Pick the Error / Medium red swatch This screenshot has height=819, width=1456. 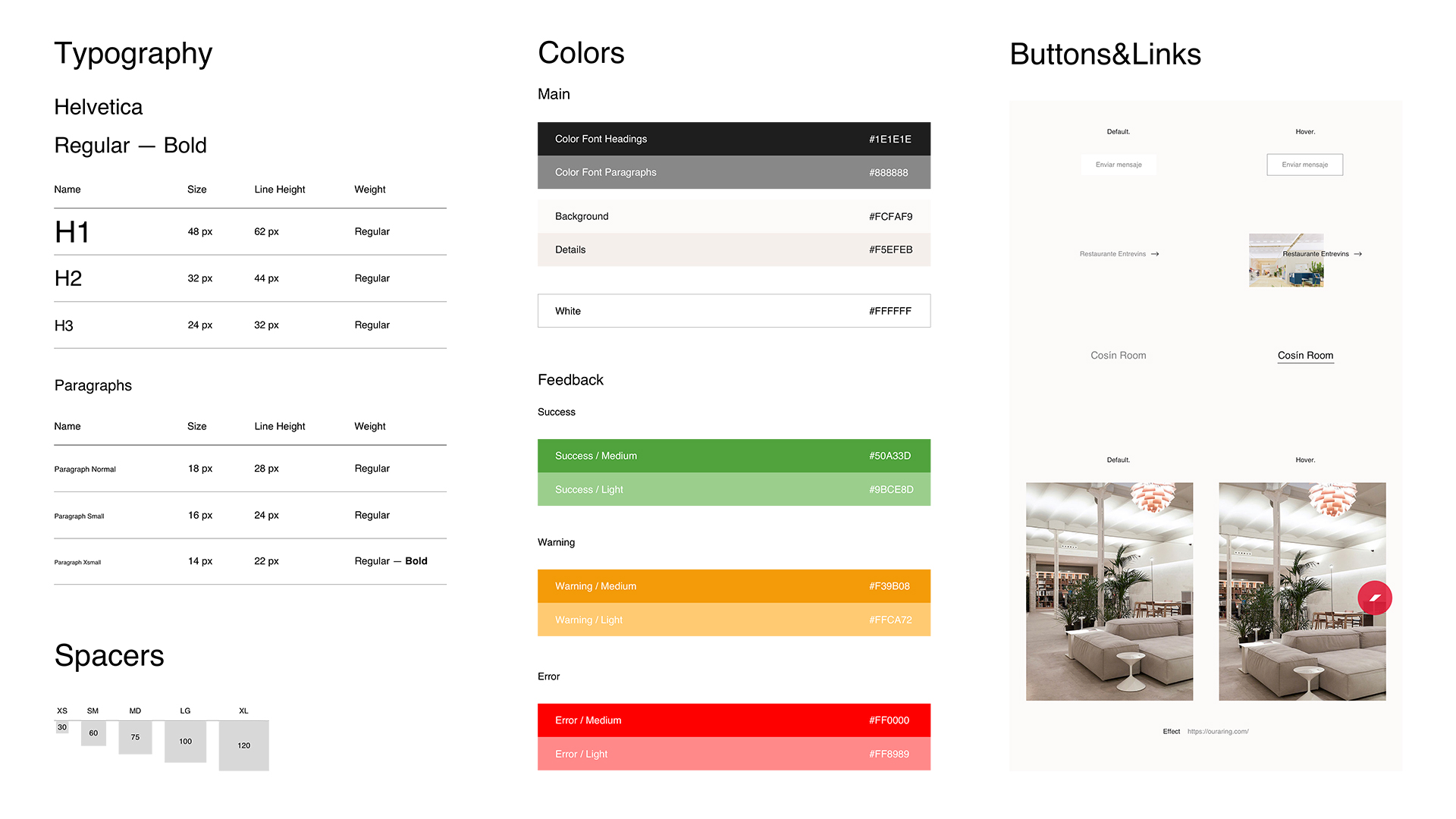point(733,720)
